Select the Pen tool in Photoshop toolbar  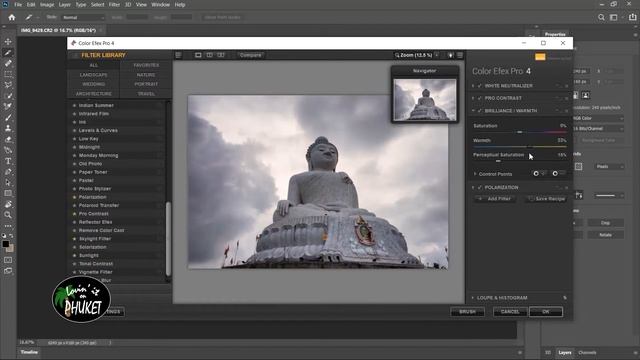point(8,172)
